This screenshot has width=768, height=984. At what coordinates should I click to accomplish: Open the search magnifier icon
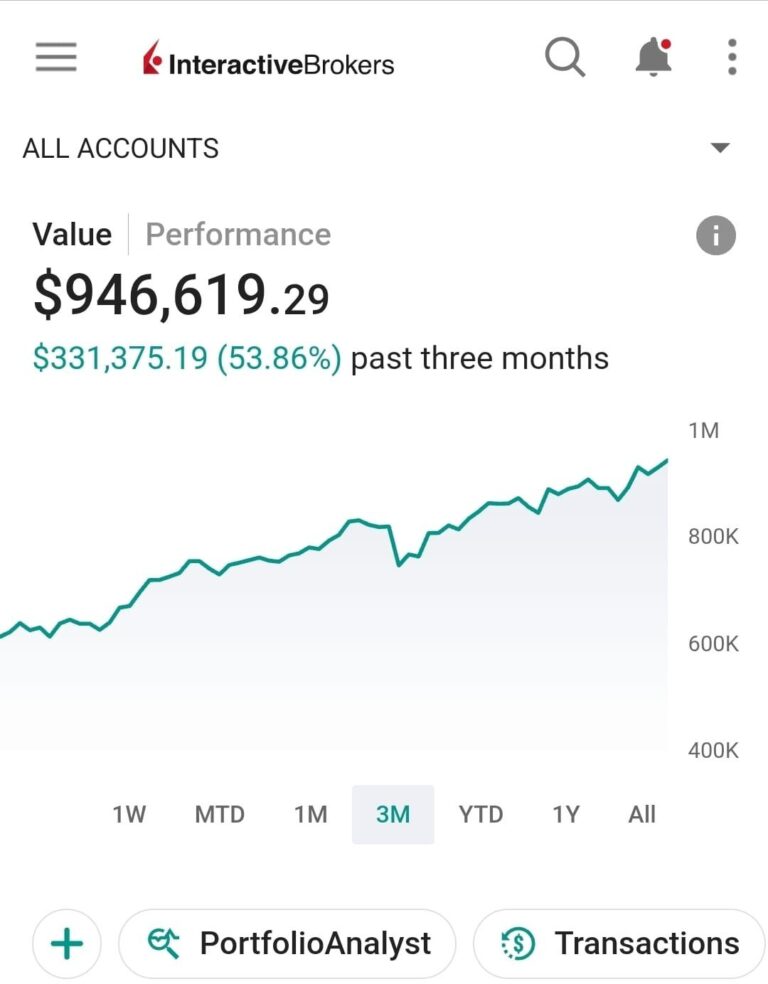click(x=565, y=58)
